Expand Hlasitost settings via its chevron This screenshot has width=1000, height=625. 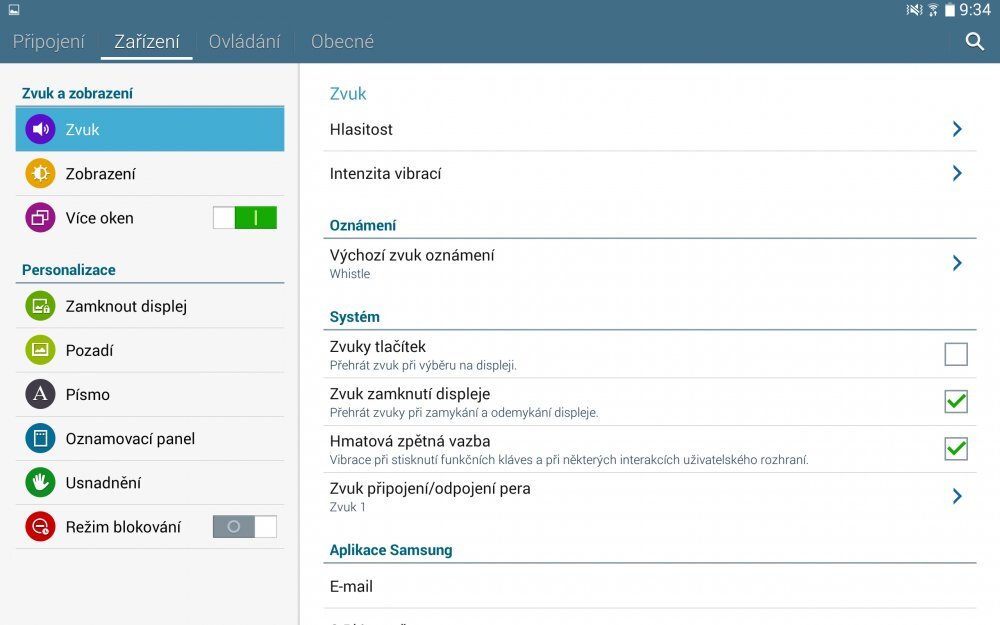click(956, 129)
